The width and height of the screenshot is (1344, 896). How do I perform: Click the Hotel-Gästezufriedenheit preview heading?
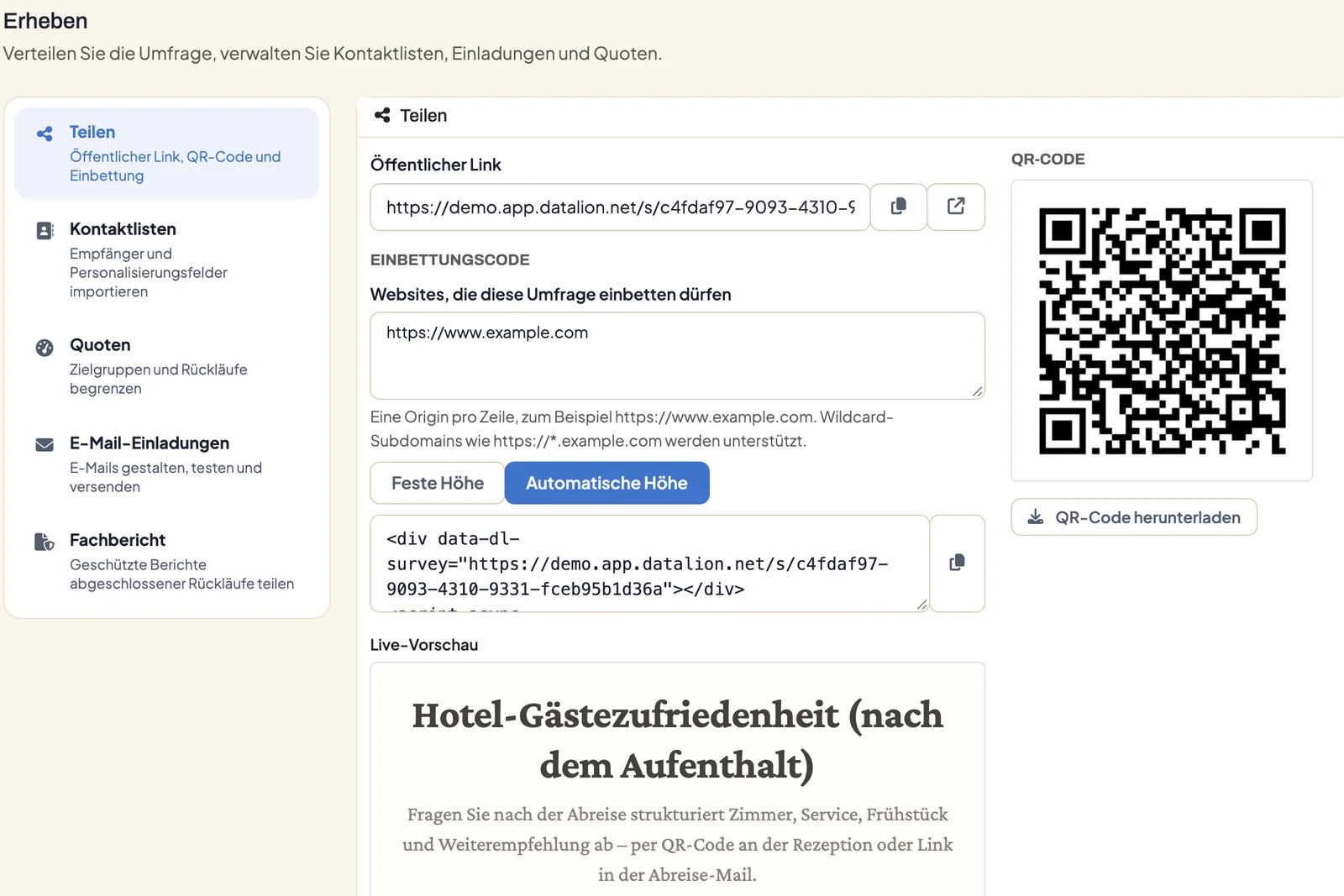pyautogui.click(x=677, y=740)
